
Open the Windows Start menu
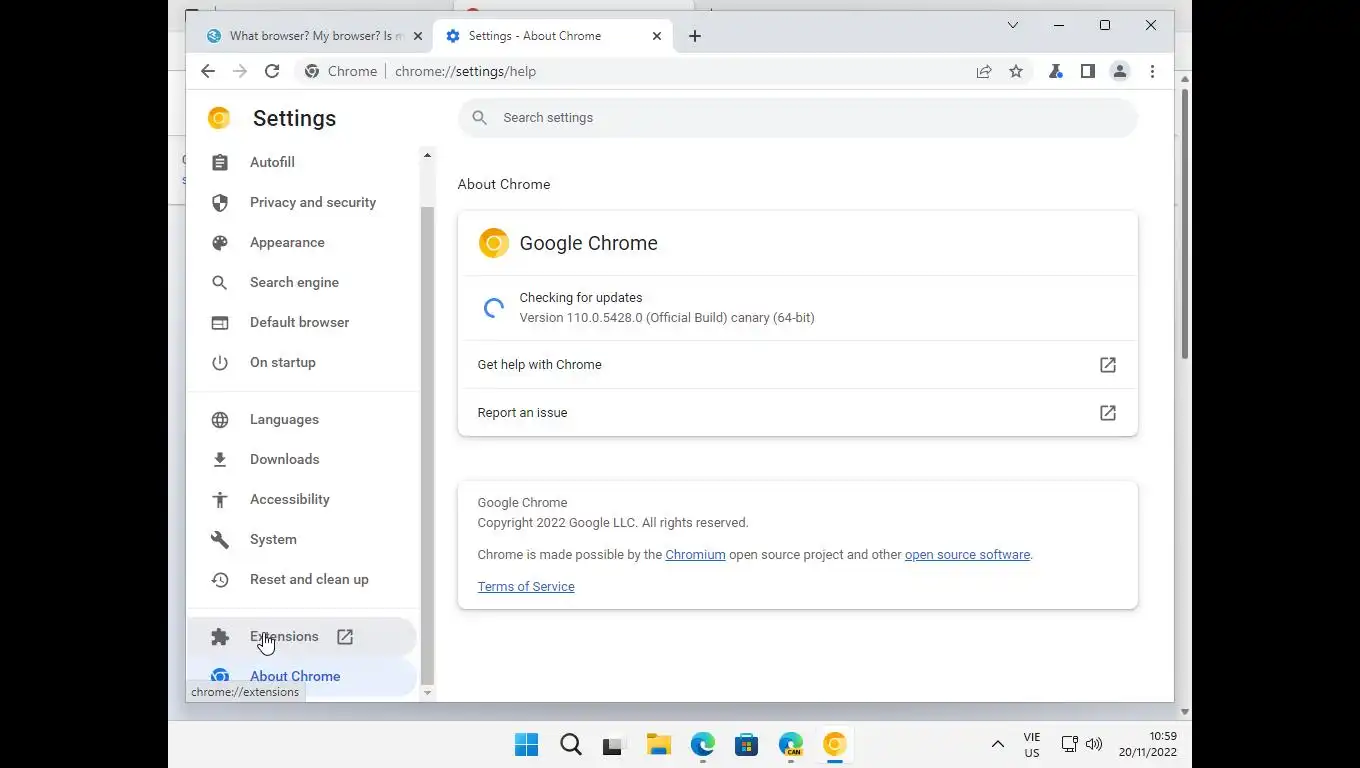[526, 744]
